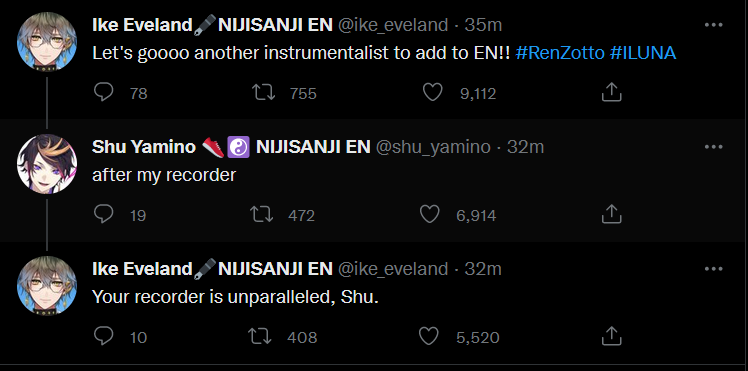Screen dimensions: 748x371
Task: Open Shu Yamino's profile picture
Action: (x=47, y=164)
